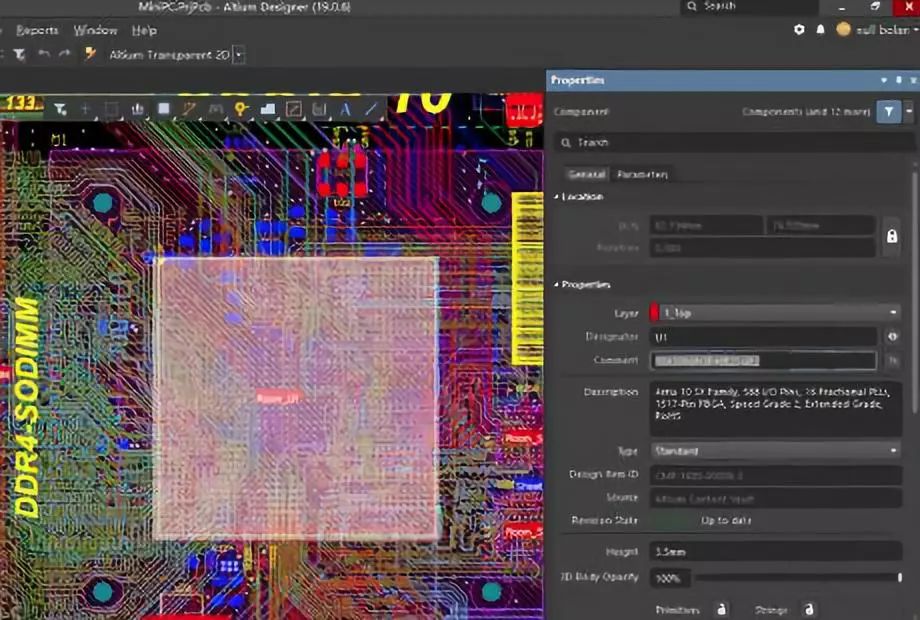The height and width of the screenshot is (620, 920).
Task: Toggle the Comment field visibility icon
Action: (x=892, y=361)
